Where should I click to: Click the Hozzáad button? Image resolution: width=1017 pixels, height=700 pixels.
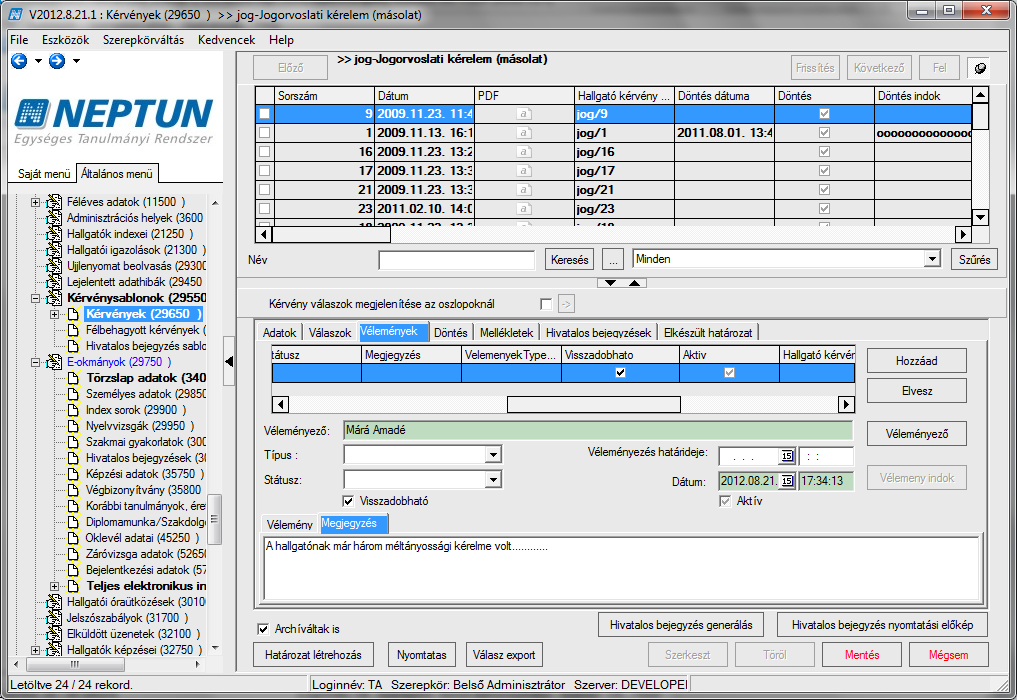(916, 361)
